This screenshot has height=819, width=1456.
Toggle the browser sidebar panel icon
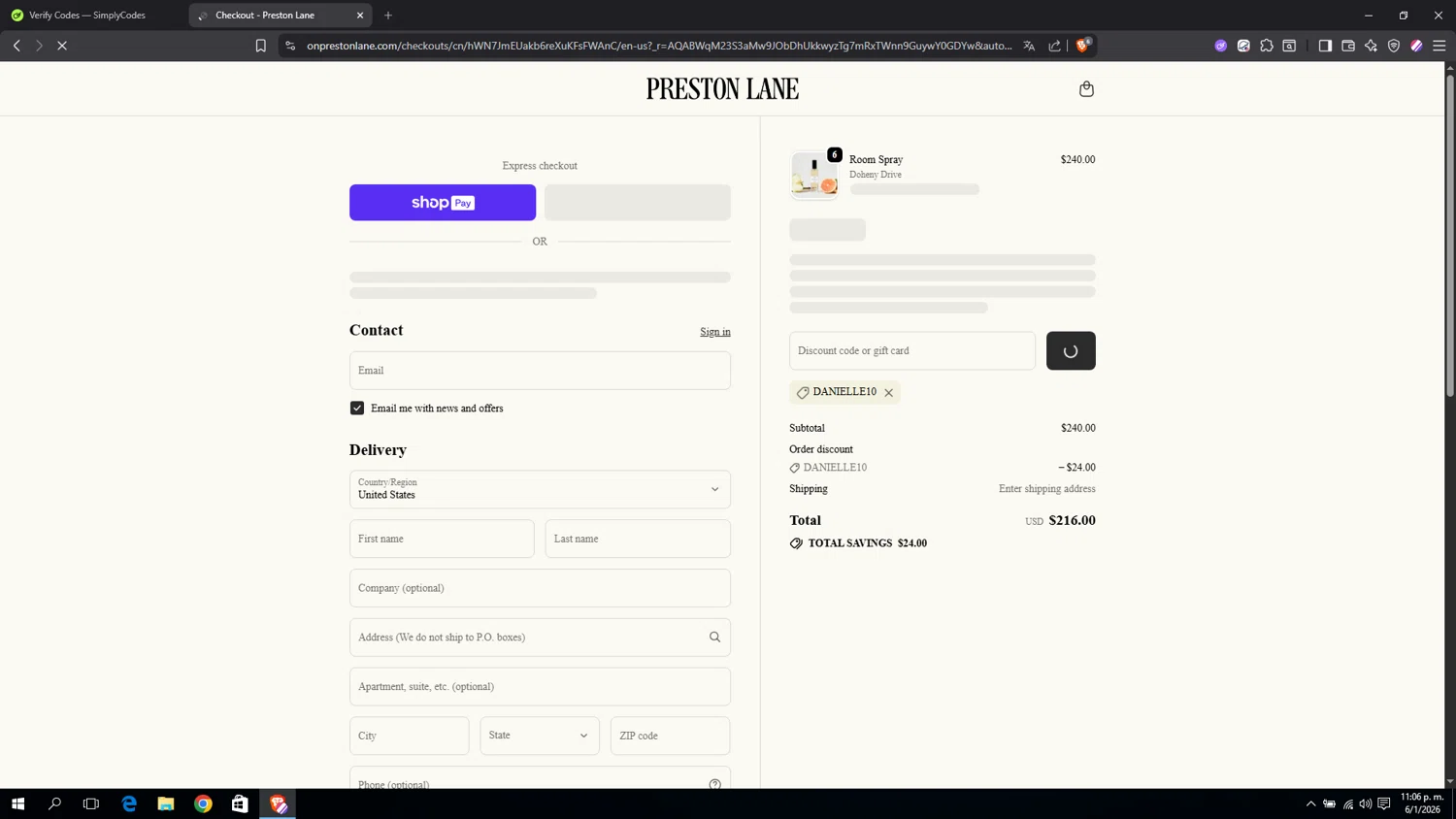tap(1325, 46)
